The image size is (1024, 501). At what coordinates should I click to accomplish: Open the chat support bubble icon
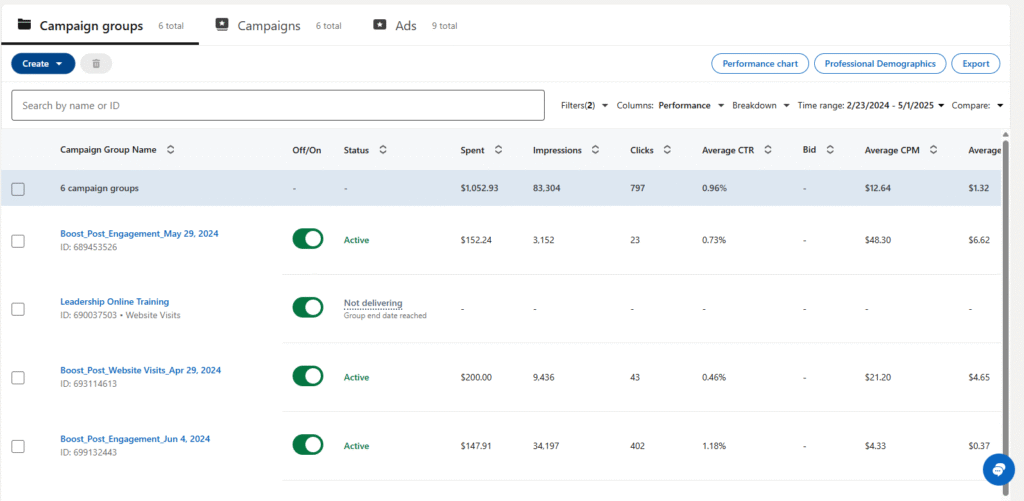click(x=999, y=470)
